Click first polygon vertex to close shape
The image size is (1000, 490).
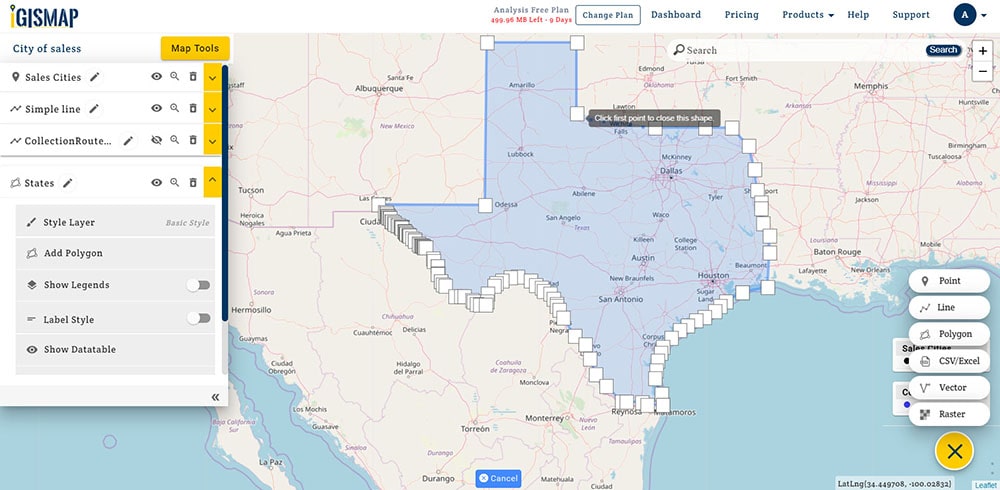(x=577, y=114)
